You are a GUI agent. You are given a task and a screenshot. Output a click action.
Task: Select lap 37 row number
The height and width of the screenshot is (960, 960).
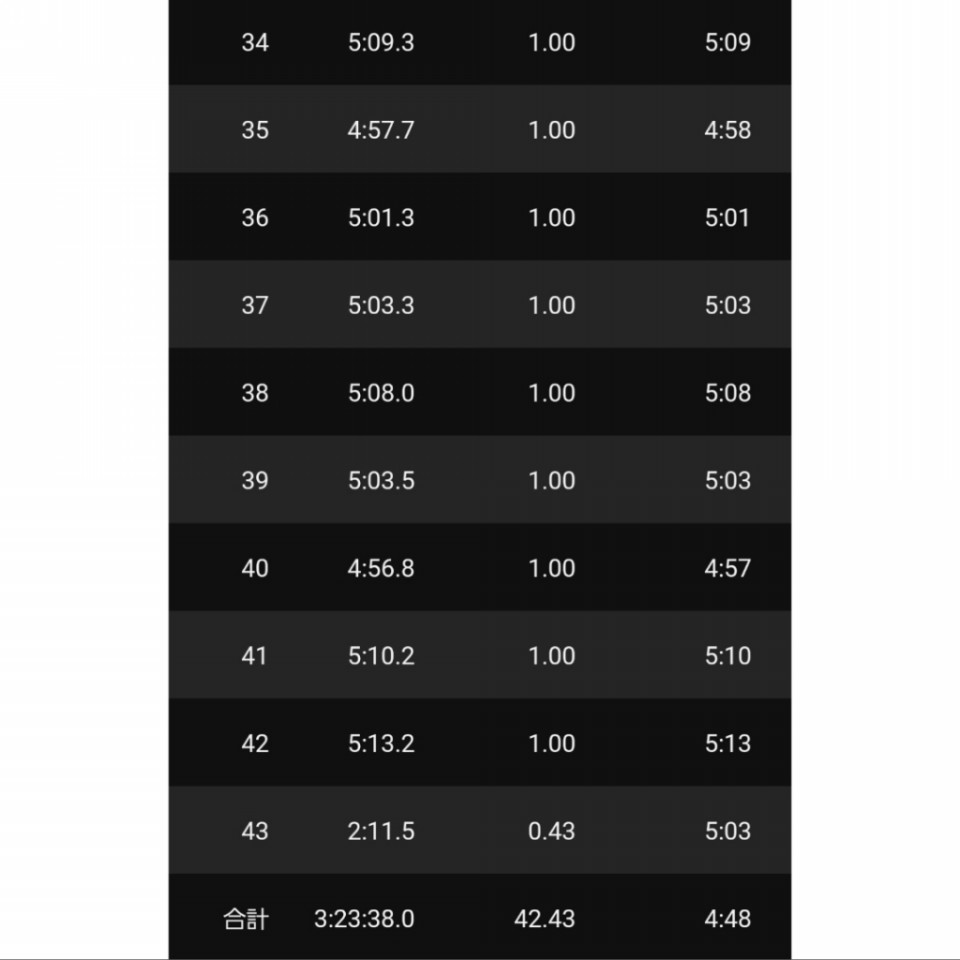point(255,306)
